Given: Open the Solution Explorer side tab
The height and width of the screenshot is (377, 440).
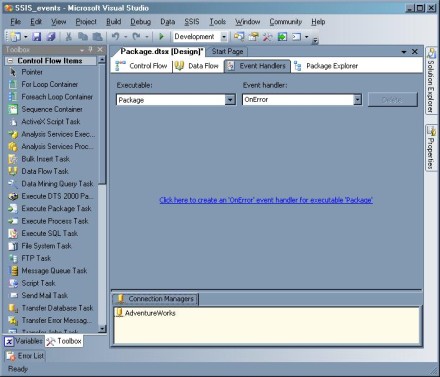Looking at the screenshot, I should (431, 81).
